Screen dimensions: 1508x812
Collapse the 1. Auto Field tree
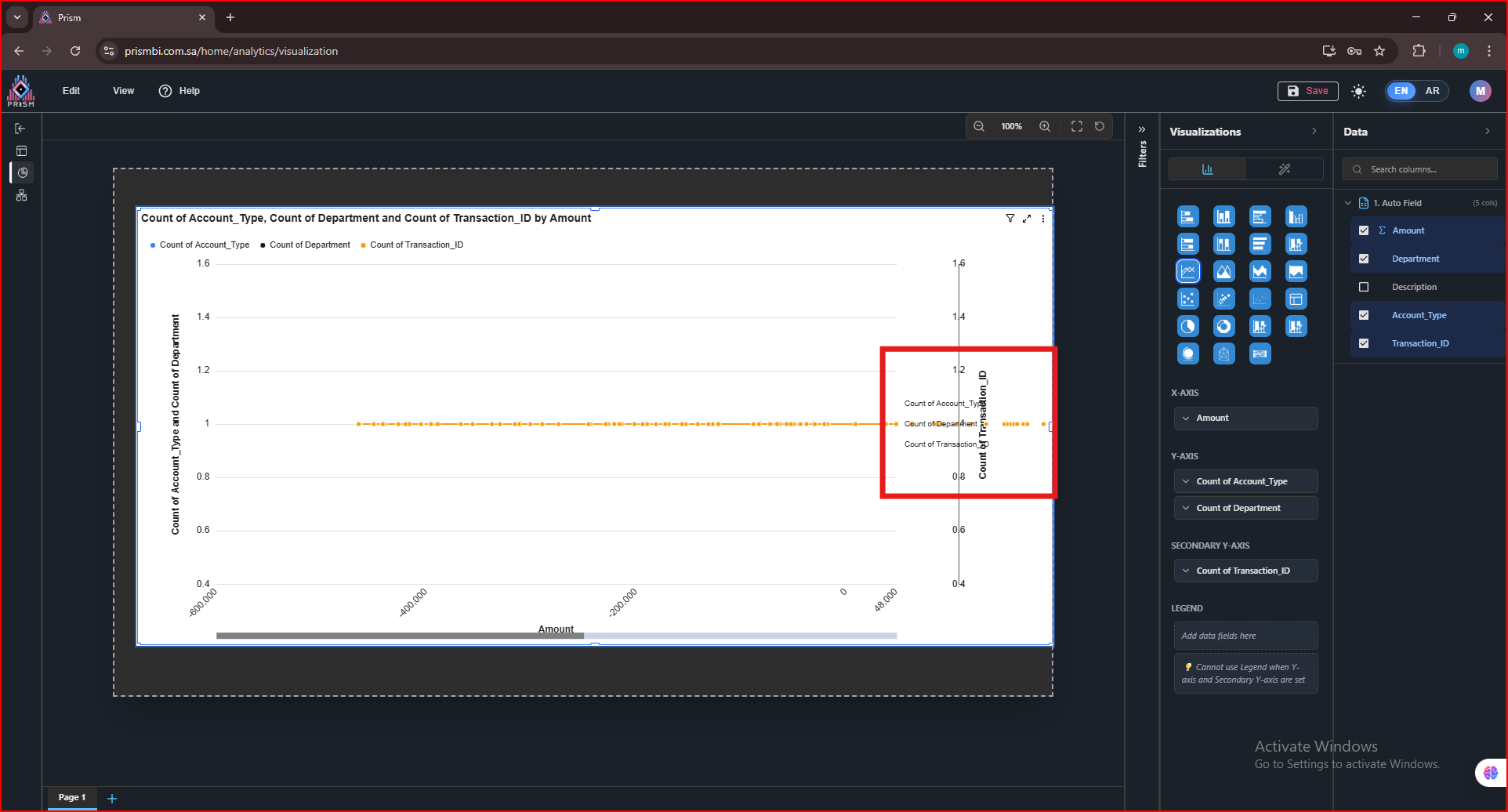(x=1348, y=203)
